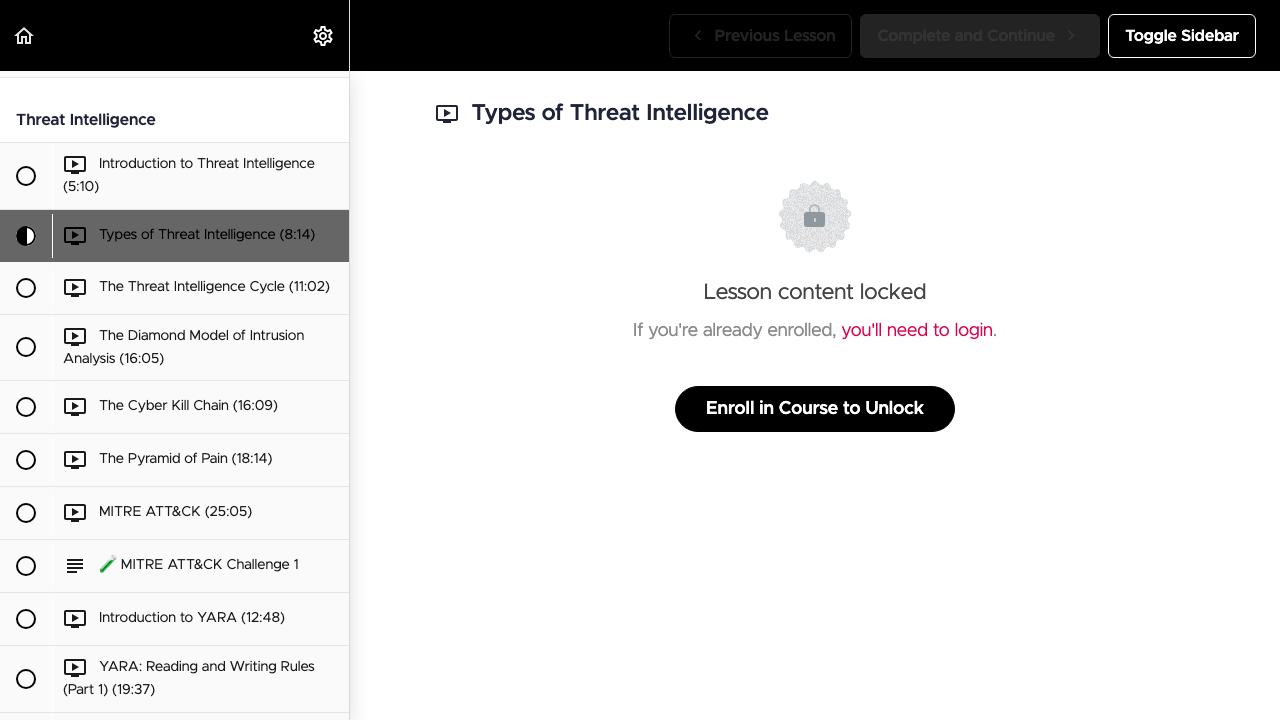This screenshot has width=1280, height=720.
Task: Click Enroll in Course to Unlock
Action: 815,409
